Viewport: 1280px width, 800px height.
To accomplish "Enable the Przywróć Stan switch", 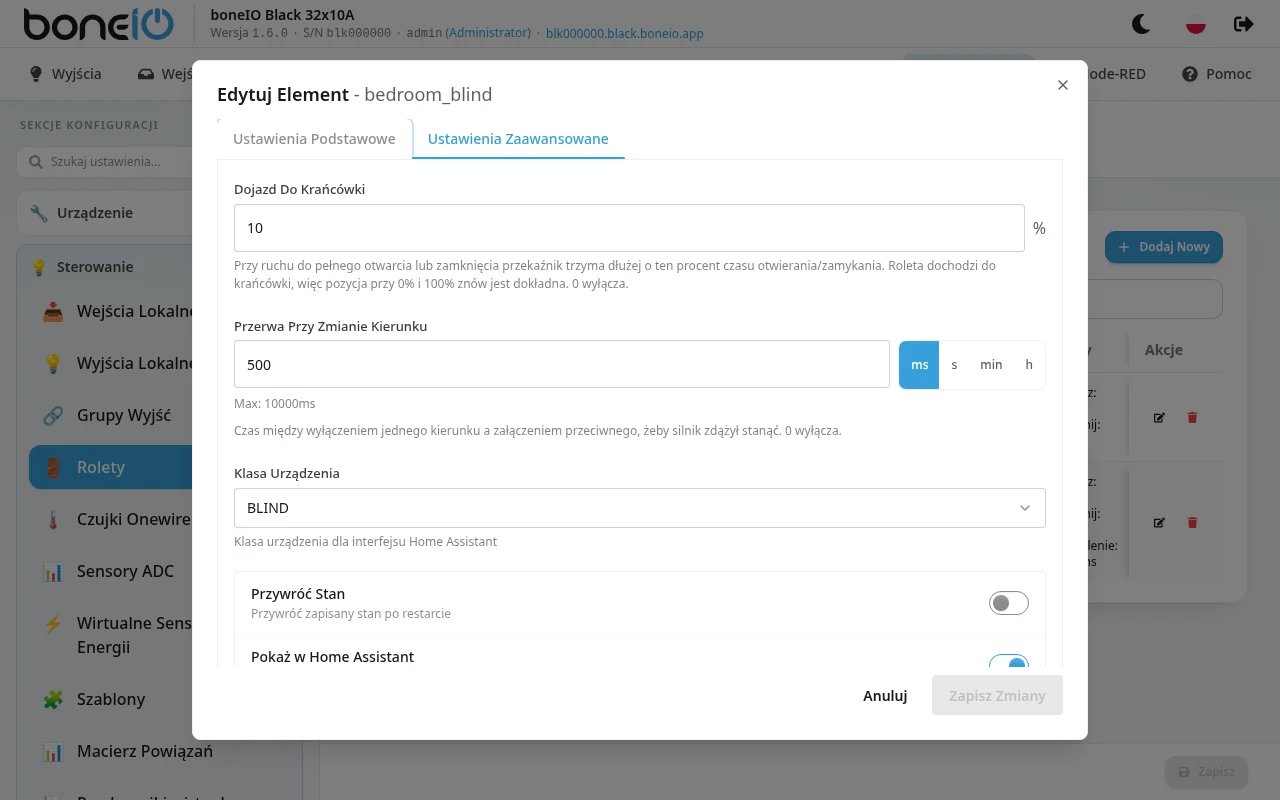I will (x=1008, y=603).
